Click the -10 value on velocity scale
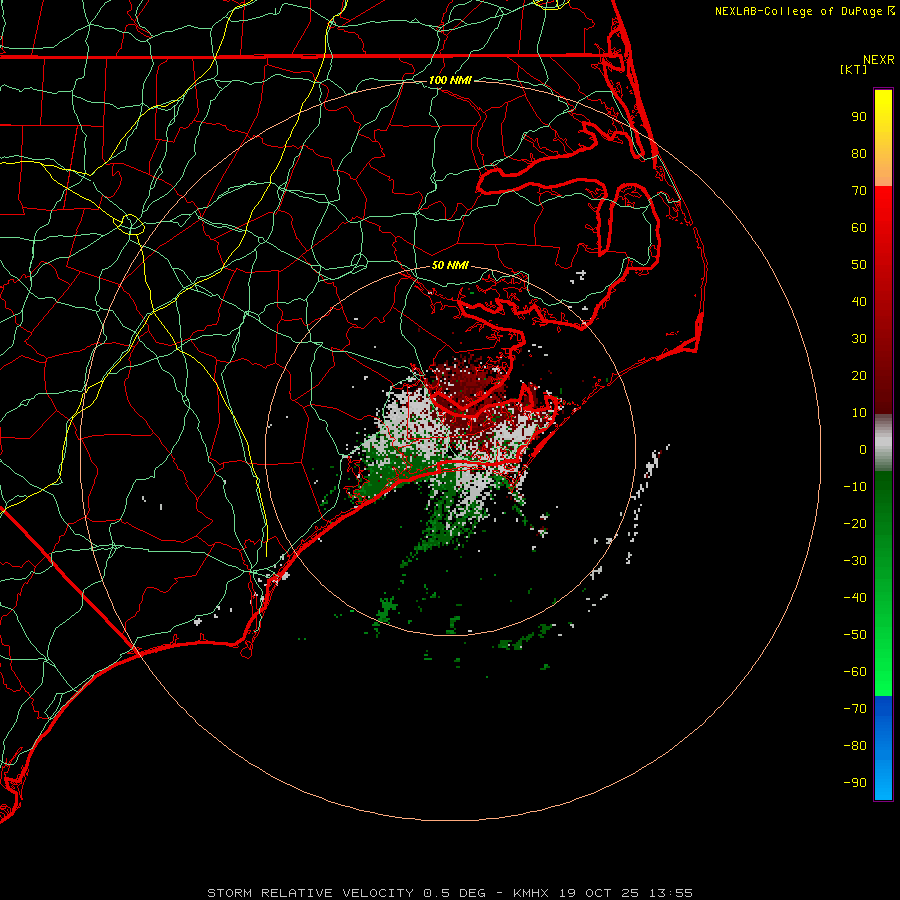 point(855,487)
